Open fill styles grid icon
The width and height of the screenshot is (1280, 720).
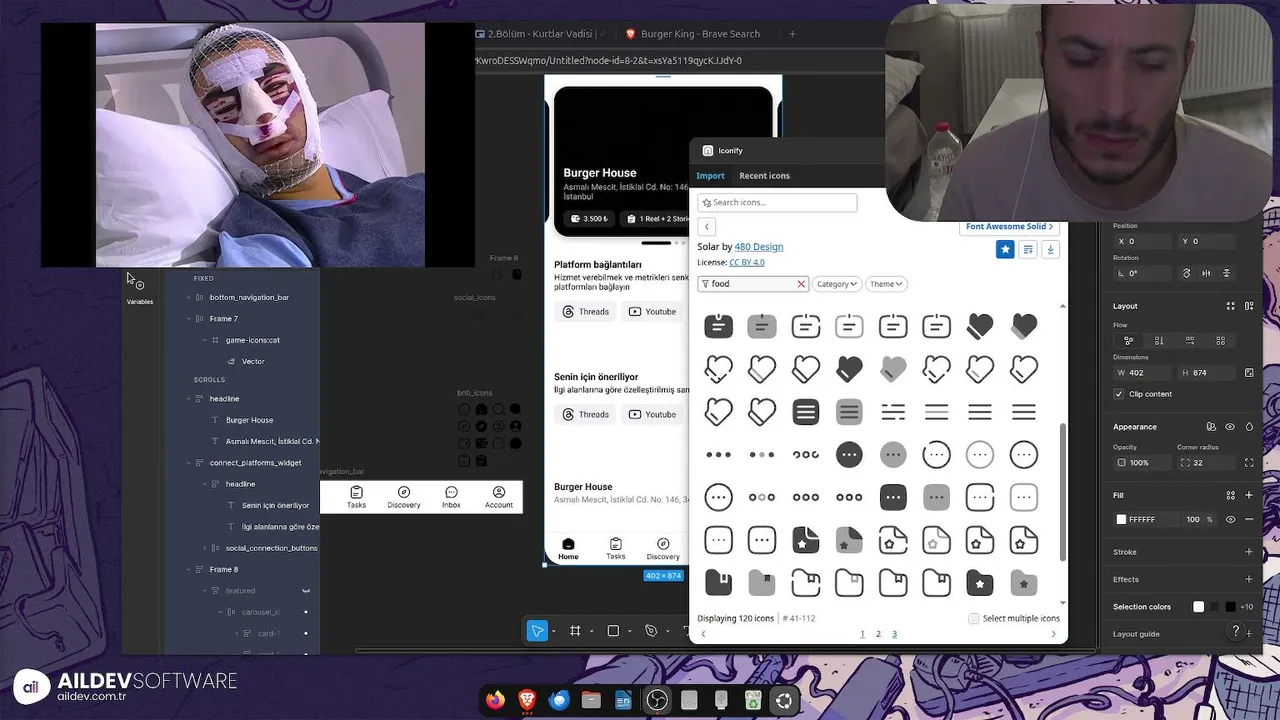coord(1231,495)
